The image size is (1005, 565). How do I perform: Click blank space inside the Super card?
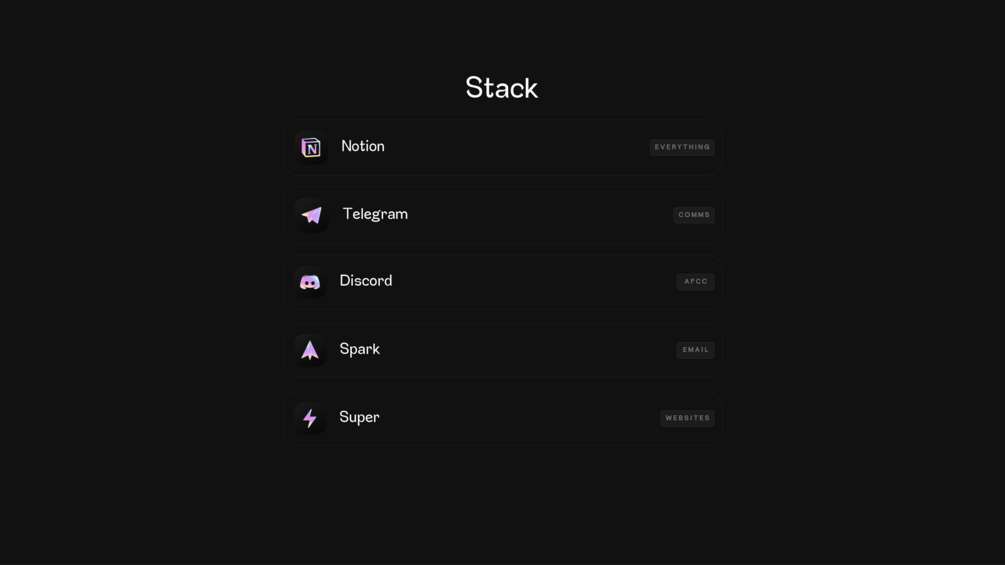pos(520,418)
